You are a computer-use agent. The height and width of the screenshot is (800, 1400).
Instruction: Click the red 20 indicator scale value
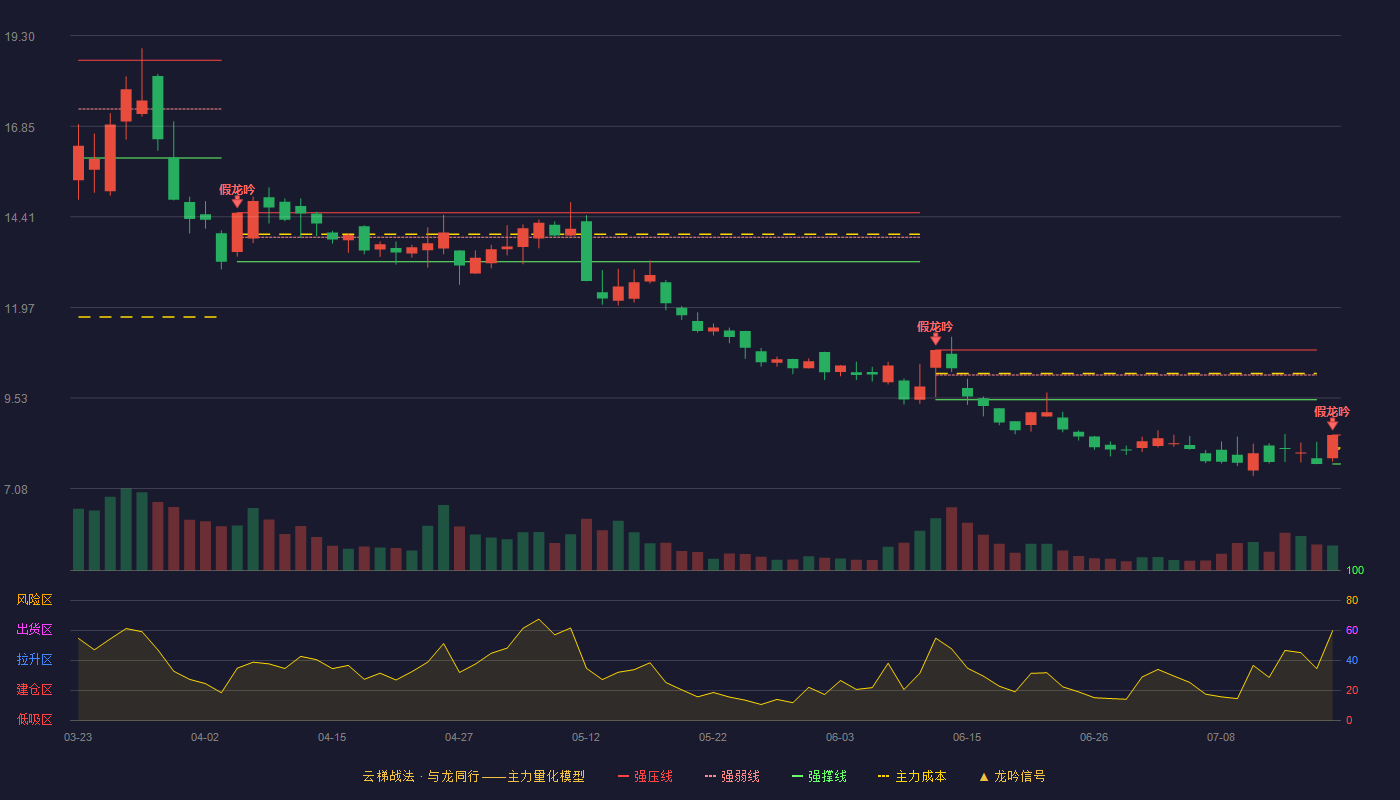1352,690
